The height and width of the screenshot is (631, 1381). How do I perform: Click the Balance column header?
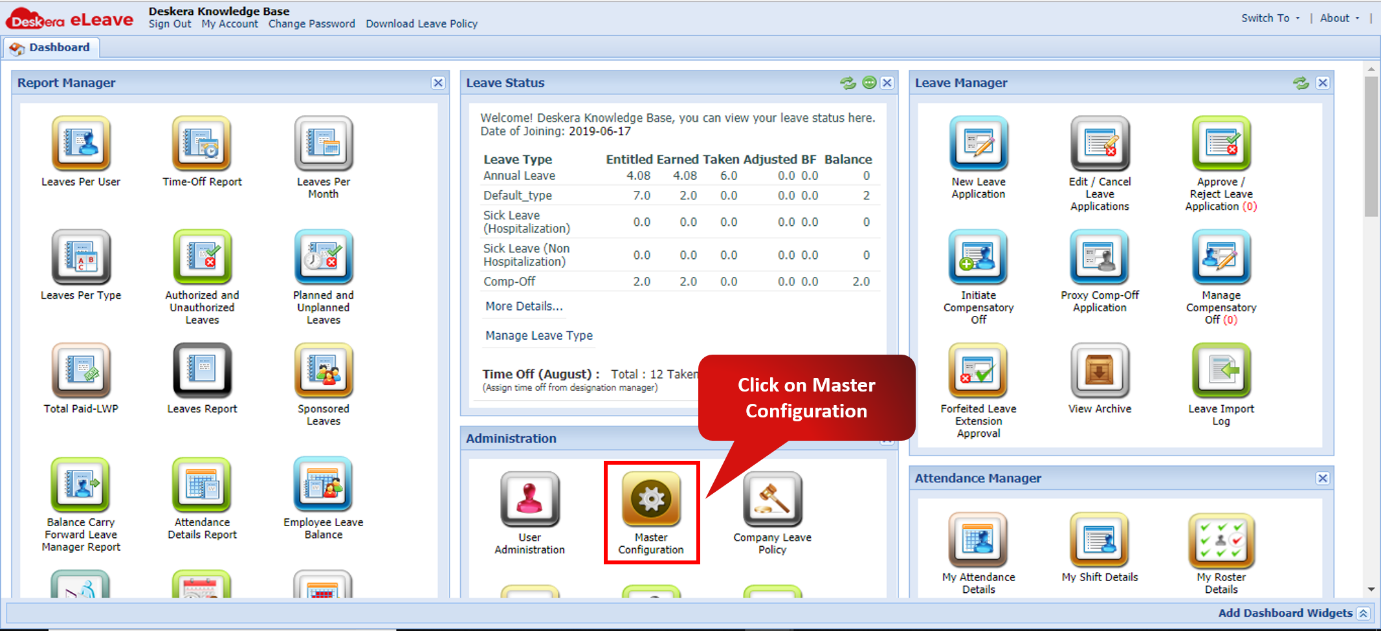(x=848, y=159)
